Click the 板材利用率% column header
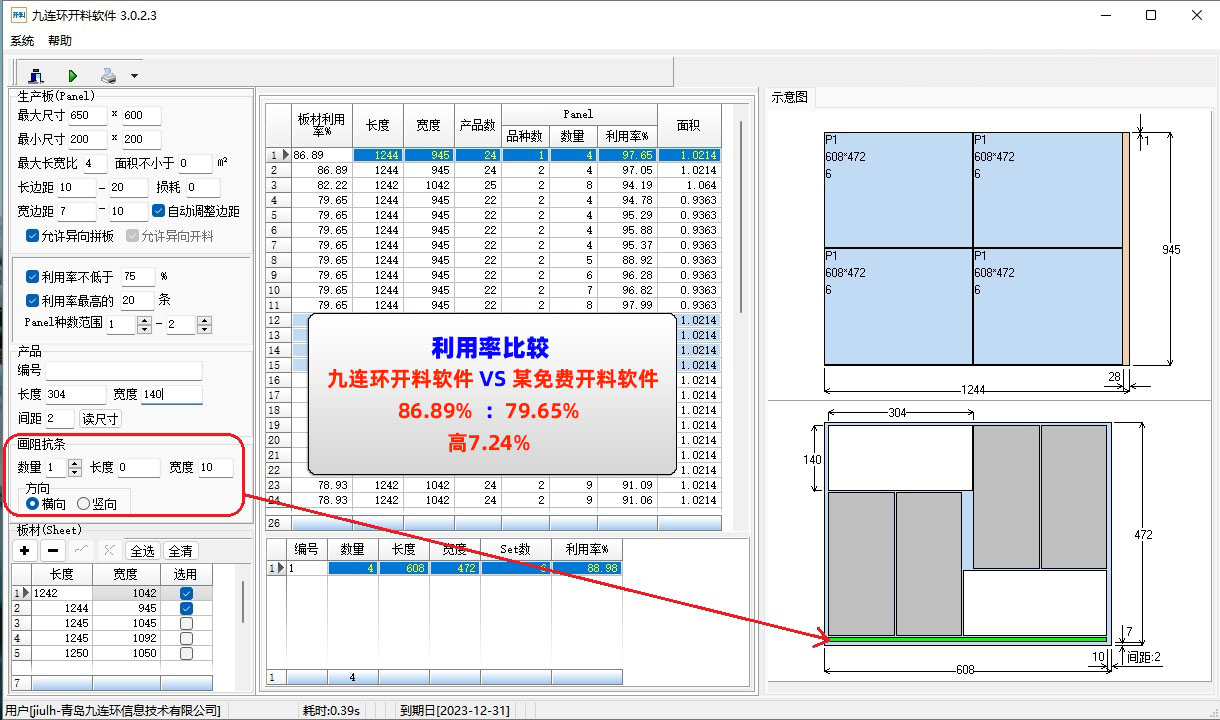The height and width of the screenshot is (720, 1220). [321, 125]
